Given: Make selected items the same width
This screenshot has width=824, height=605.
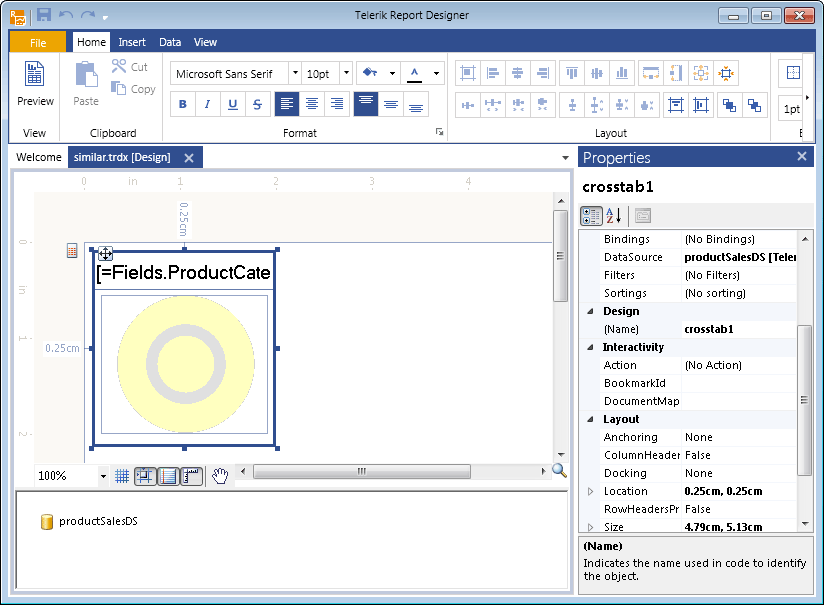Looking at the screenshot, I should [x=651, y=73].
